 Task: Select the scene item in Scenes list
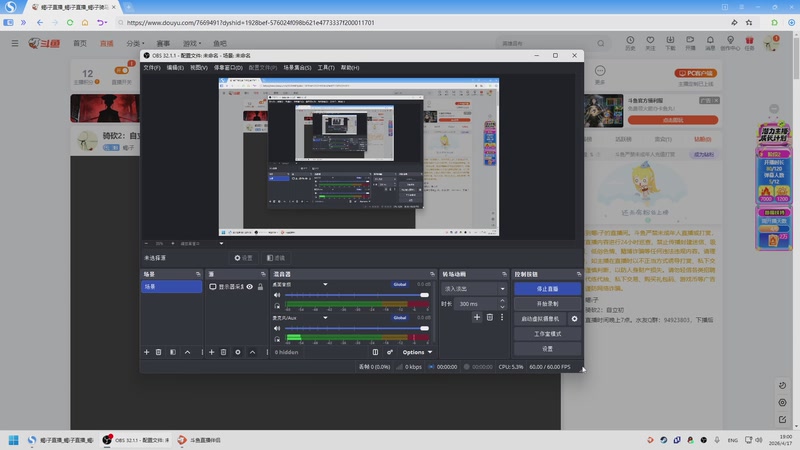[x=171, y=287]
